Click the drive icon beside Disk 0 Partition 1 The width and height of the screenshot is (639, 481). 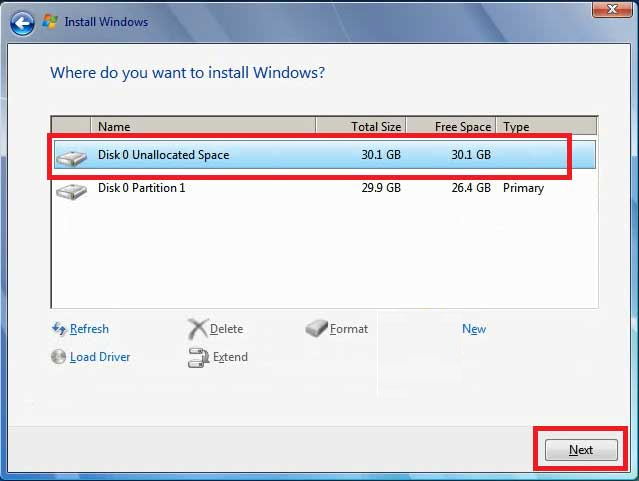coord(72,189)
